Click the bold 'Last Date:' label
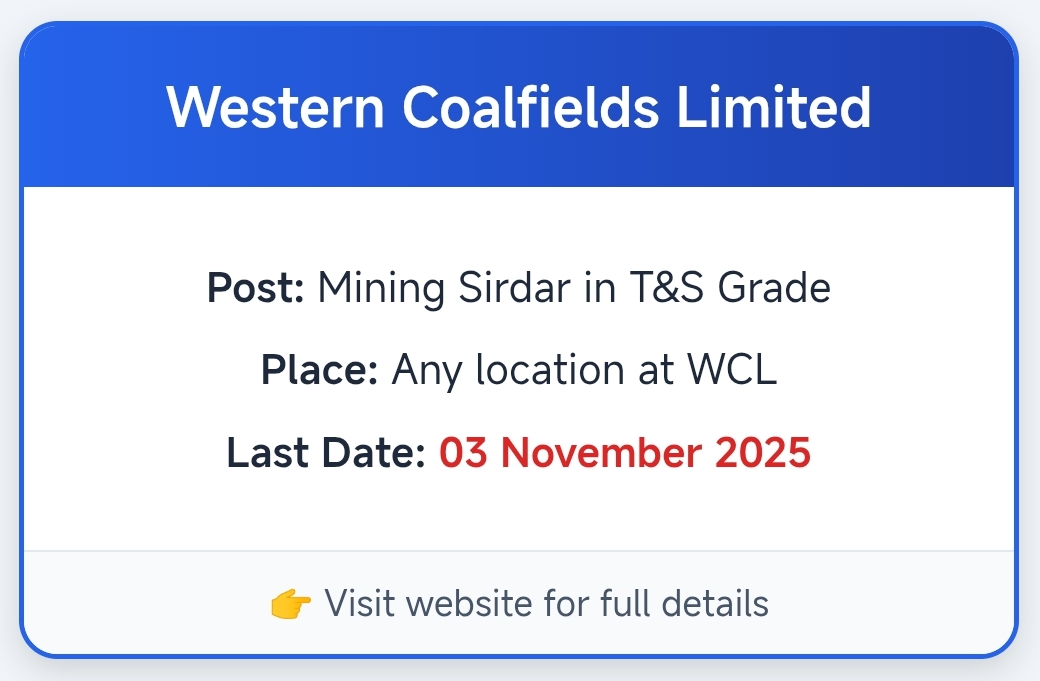The width and height of the screenshot is (1040, 681). [x=326, y=453]
